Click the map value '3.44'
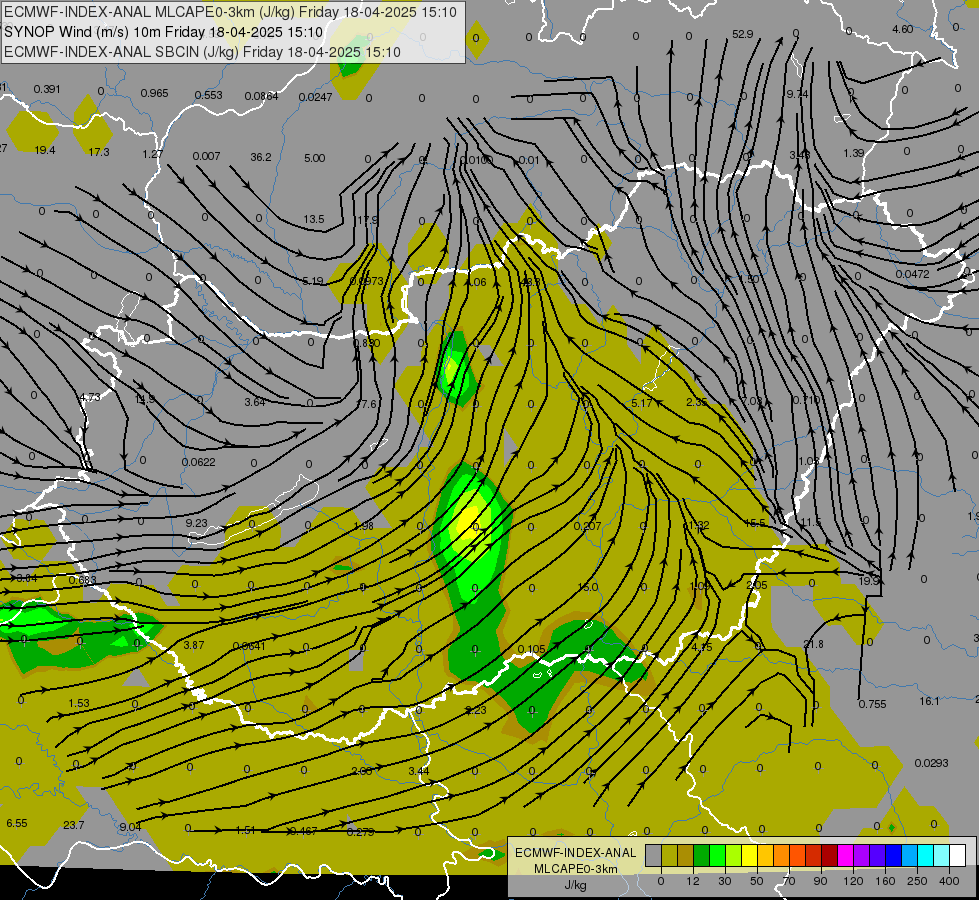 [x=419, y=771]
